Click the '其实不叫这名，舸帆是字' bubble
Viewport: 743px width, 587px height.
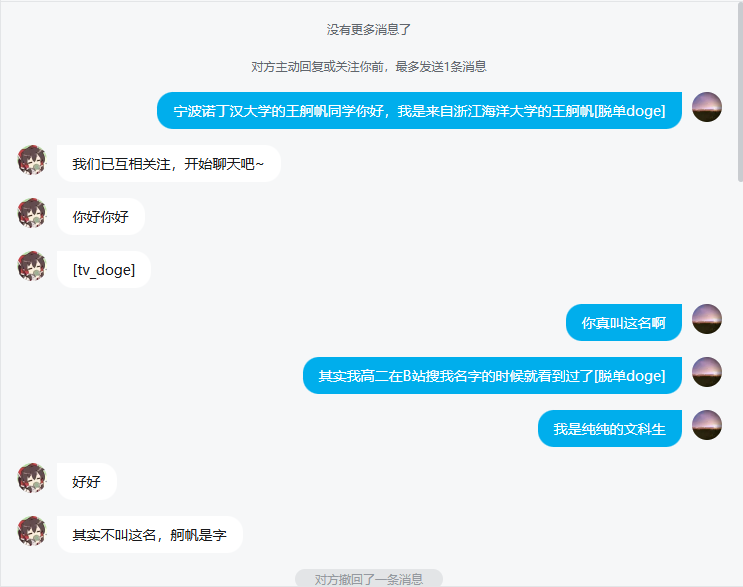[150, 534]
